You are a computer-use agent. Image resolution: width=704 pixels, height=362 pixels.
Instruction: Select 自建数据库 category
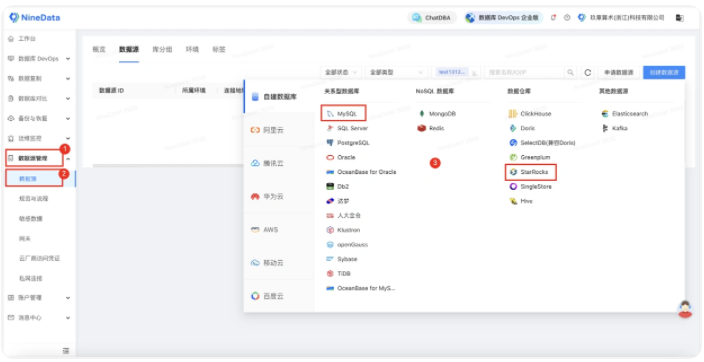point(279,97)
